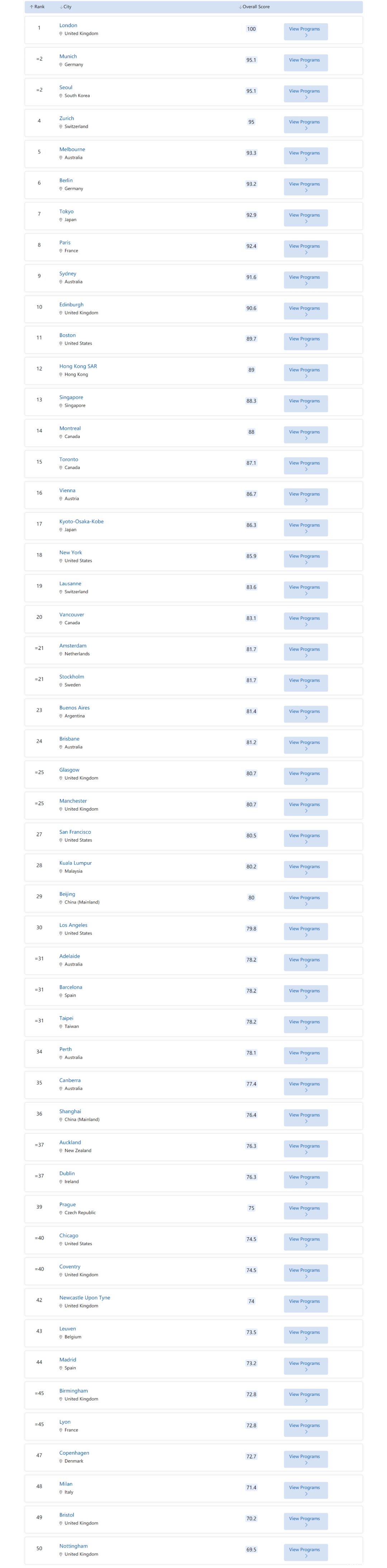Click Shanghai's 76.4 overall score badge
This screenshot has height=1568, width=387.
click(251, 1115)
